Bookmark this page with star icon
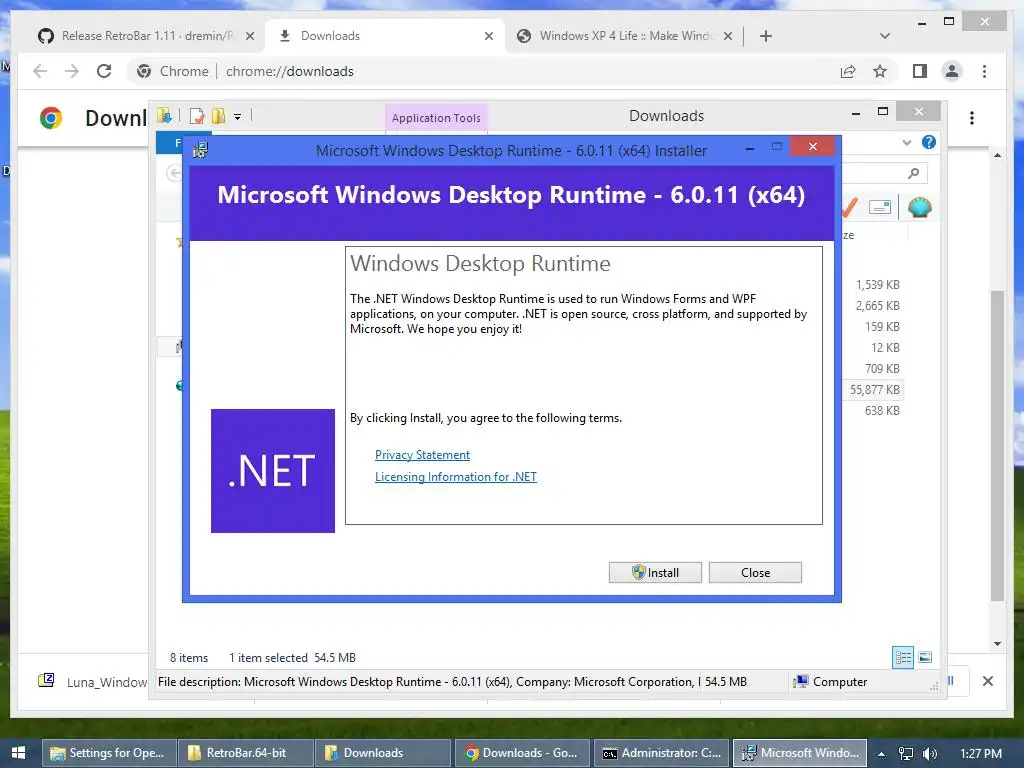 (x=880, y=71)
